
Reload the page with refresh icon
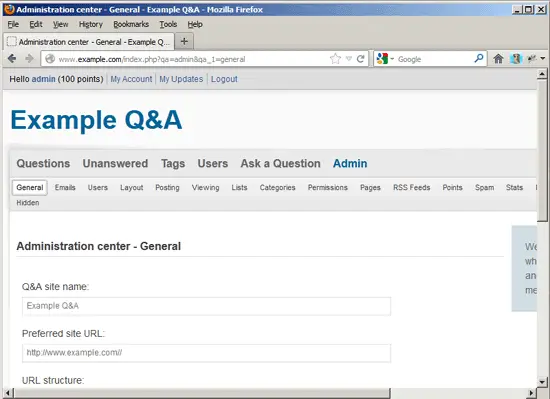coord(360,59)
